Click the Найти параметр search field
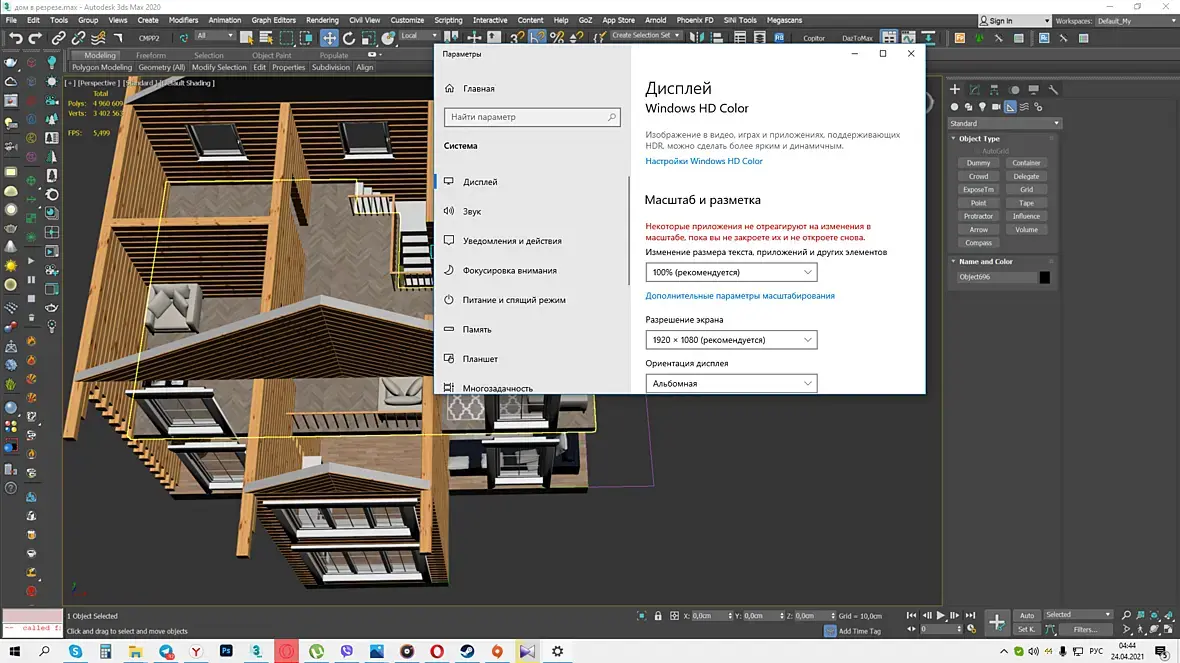The image size is (1180, 663). [x=532, y=117]
